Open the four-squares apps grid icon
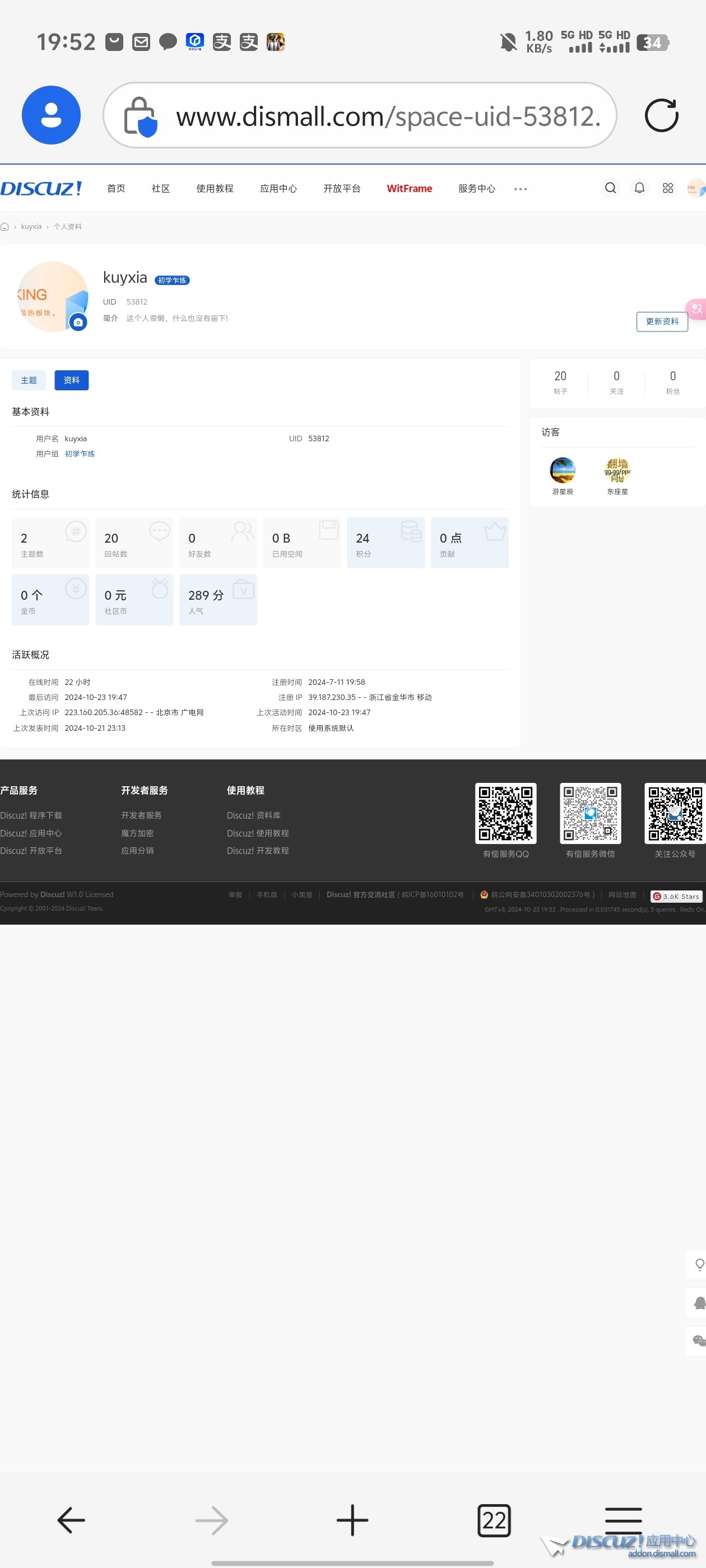 [668, 188]
